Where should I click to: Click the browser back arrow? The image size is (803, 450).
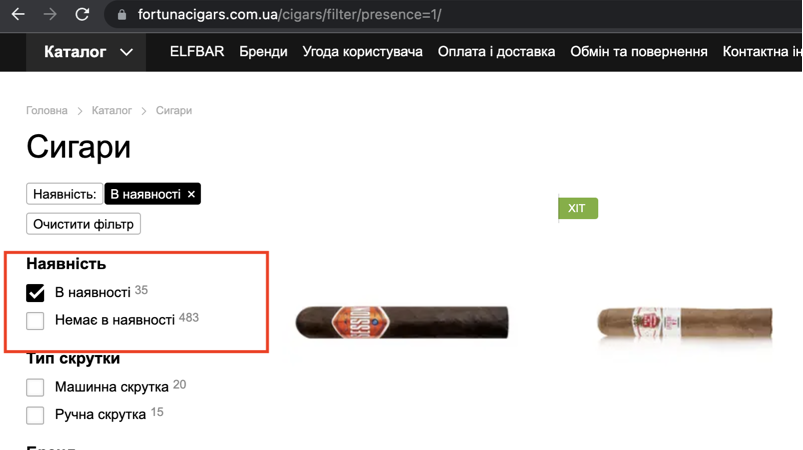tap(18, 14)
